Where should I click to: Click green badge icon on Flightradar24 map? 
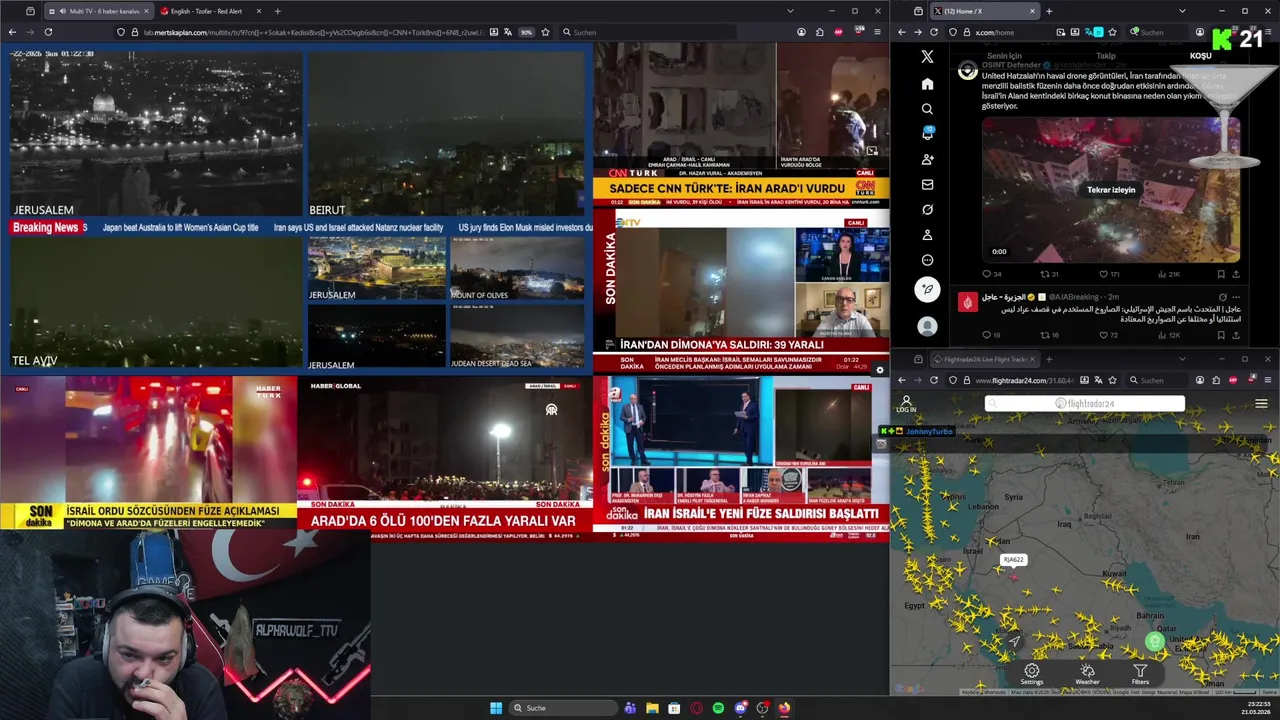pyautogui.click(x=1155, y=642)
